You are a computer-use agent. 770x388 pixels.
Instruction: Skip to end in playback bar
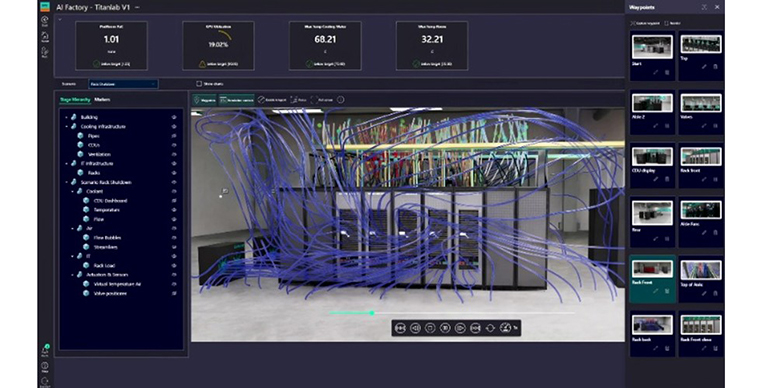coord(475,328)
